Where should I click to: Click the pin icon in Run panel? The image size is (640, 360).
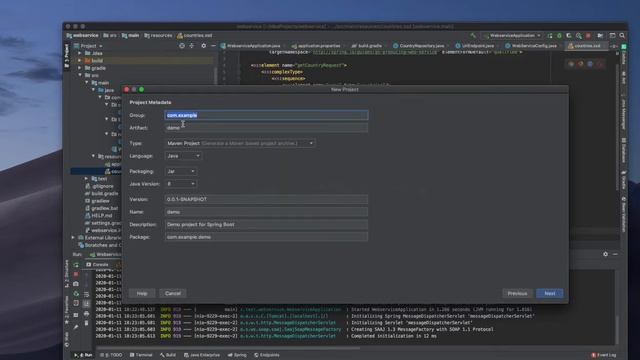76,327
